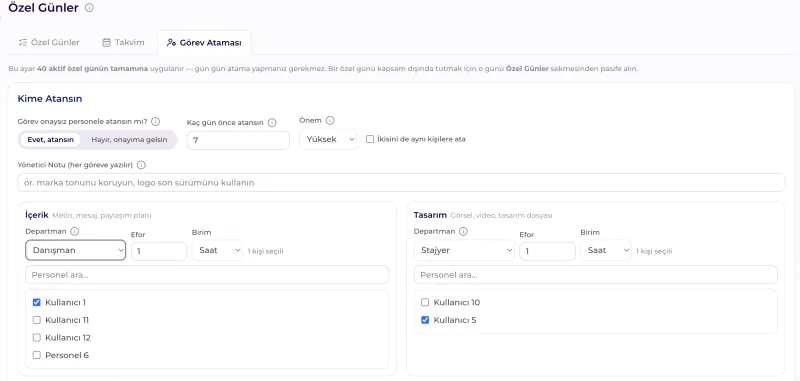Click 'Personel ara...' search in İçerik panel
The image size is (800, 381).
point(207,275)
